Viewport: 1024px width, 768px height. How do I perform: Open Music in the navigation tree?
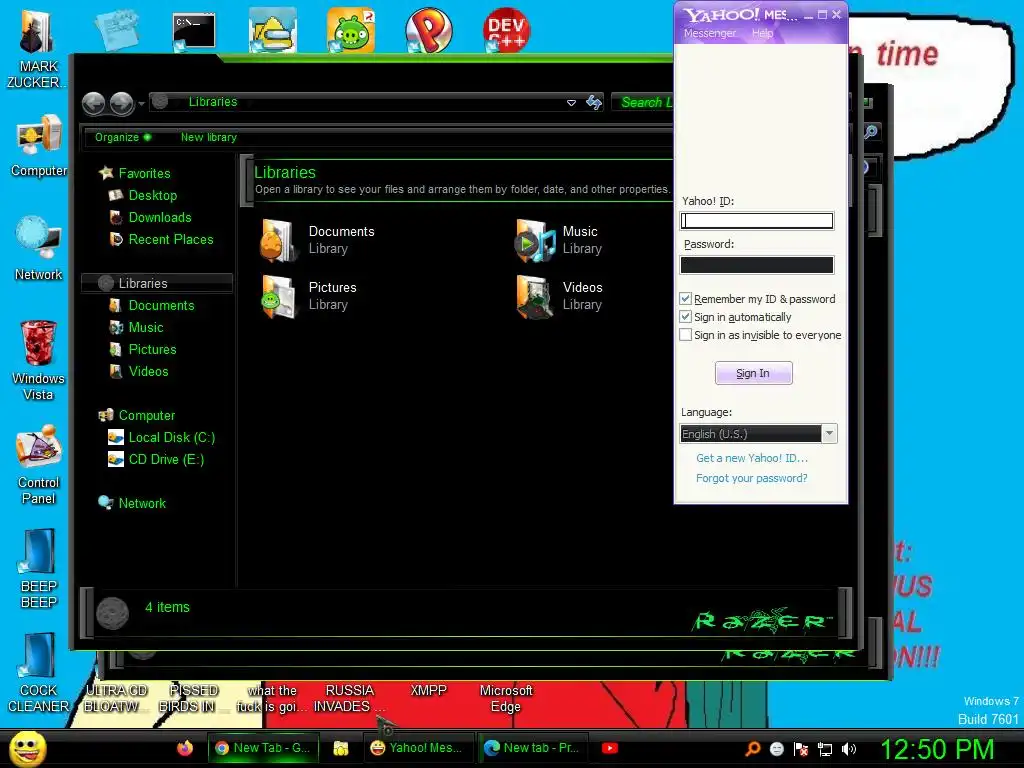(145, 328)
